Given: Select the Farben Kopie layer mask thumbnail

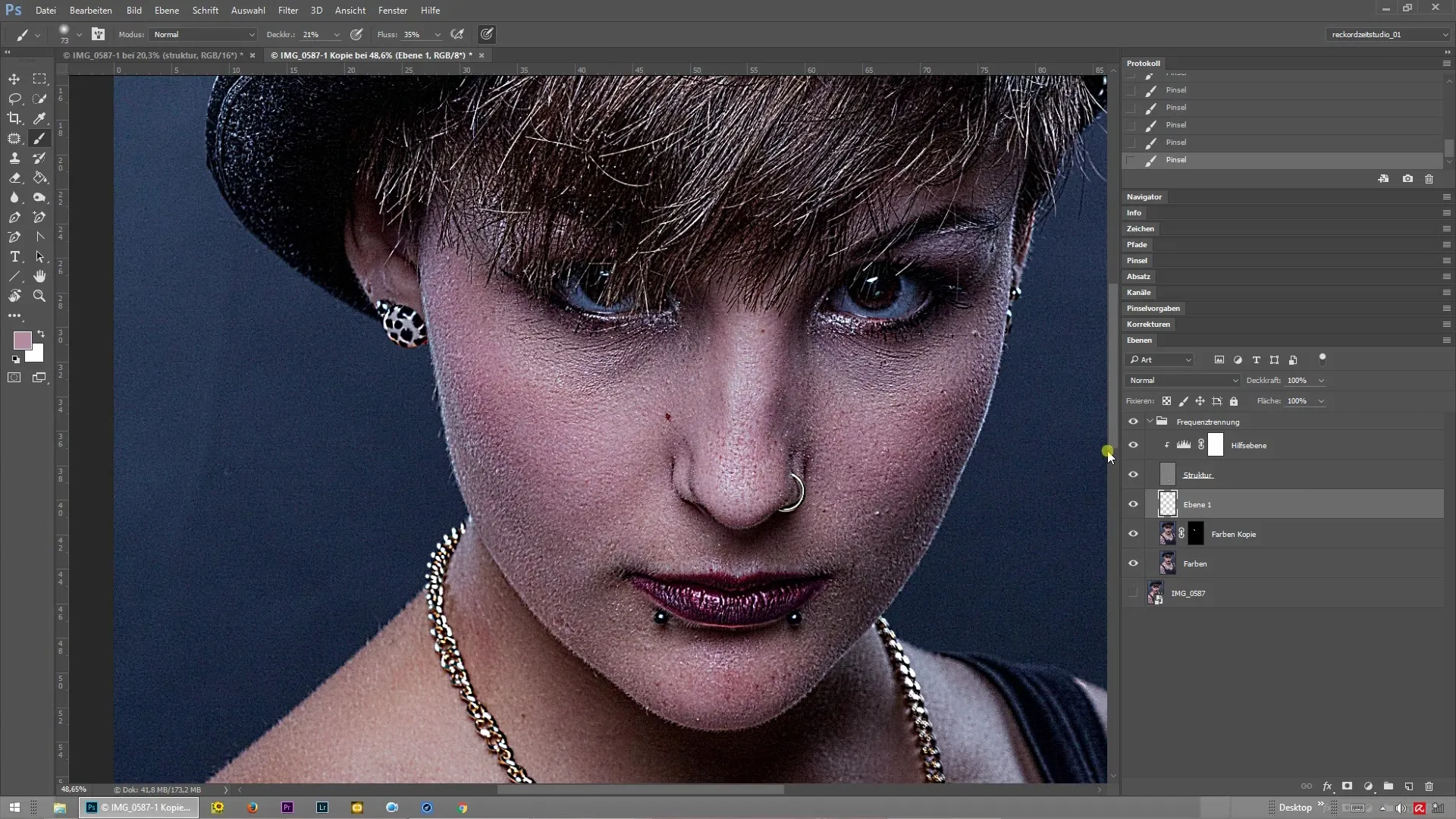Looking at the screenshot, I should pos(1195,534).
